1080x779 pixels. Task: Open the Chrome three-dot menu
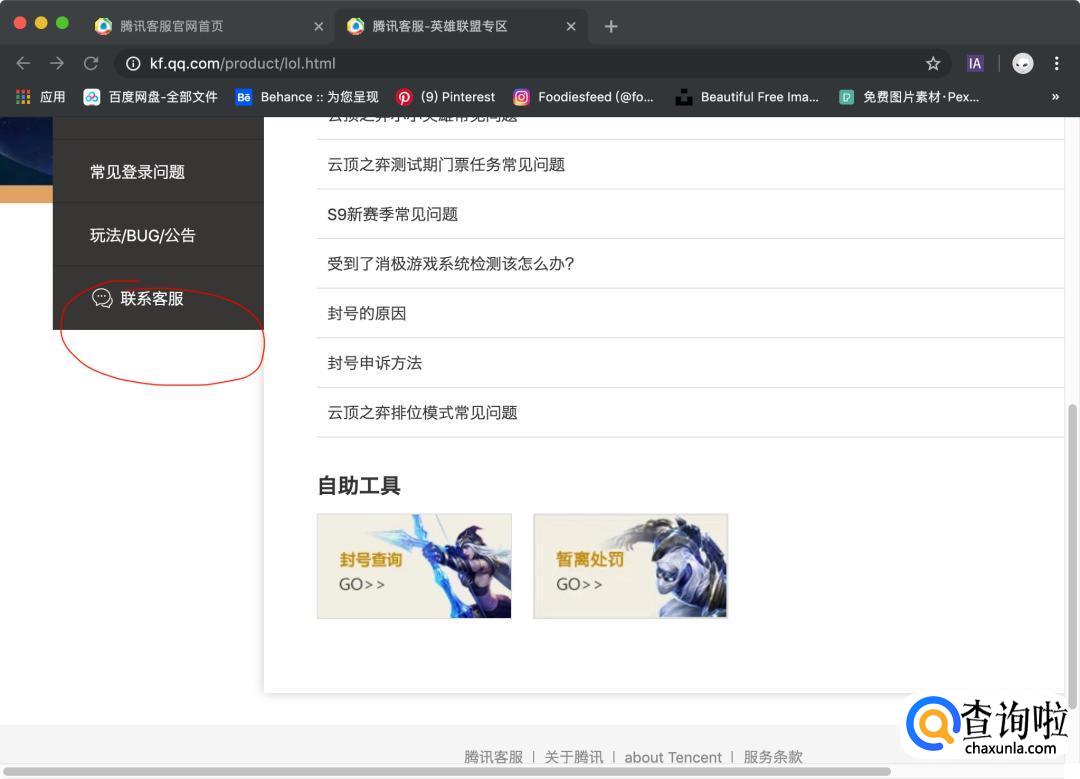coord(1057,63)
